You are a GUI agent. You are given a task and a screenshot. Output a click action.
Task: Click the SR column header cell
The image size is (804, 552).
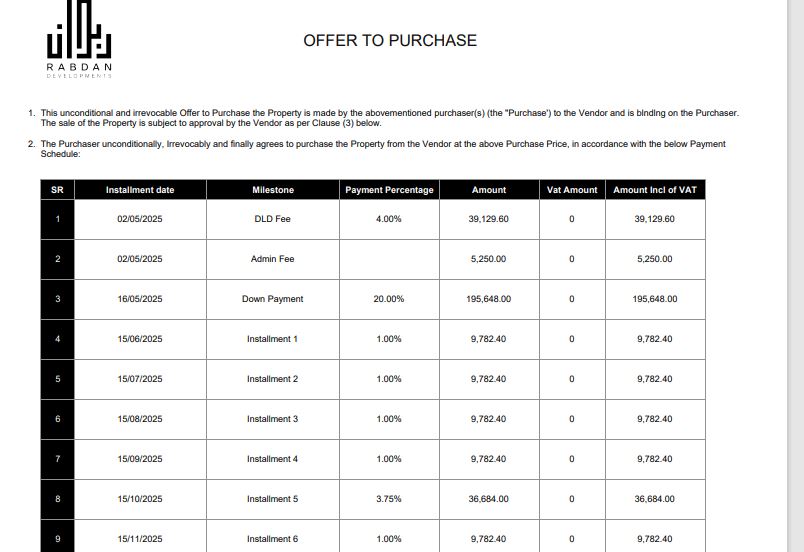[57, 190]
